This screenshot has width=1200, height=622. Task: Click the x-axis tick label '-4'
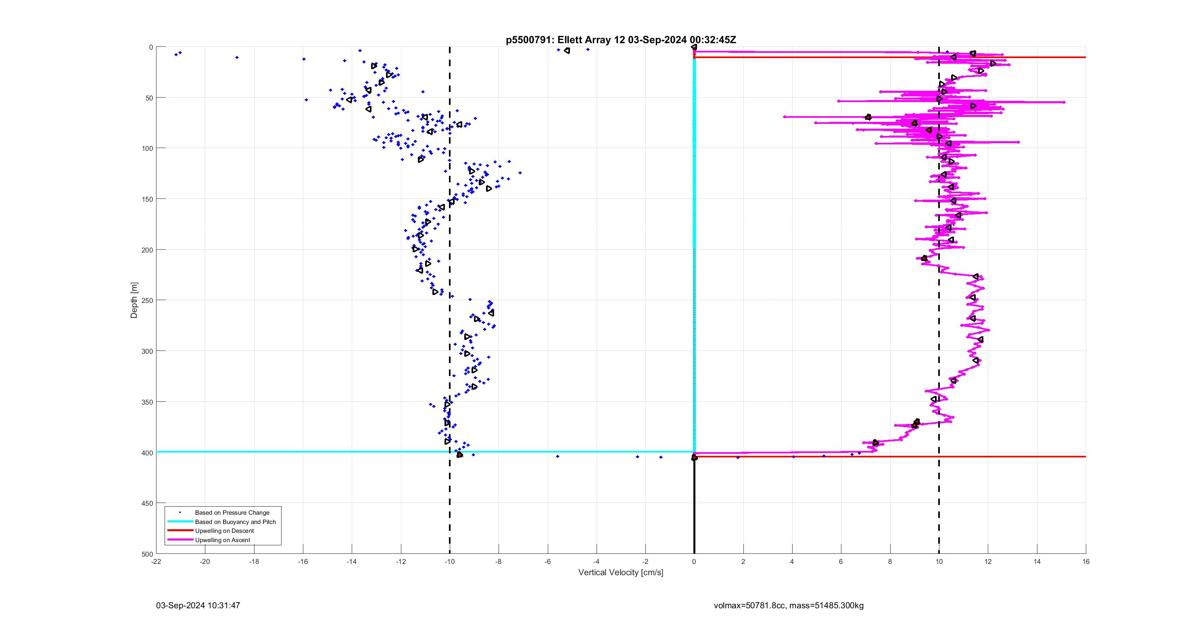coord(596,562)
